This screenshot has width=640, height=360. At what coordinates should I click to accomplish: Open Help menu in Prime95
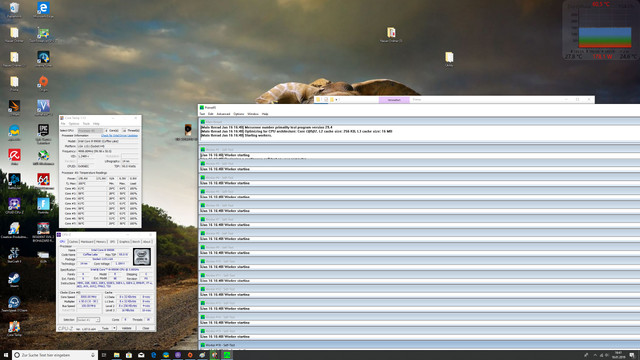[265, 114]
